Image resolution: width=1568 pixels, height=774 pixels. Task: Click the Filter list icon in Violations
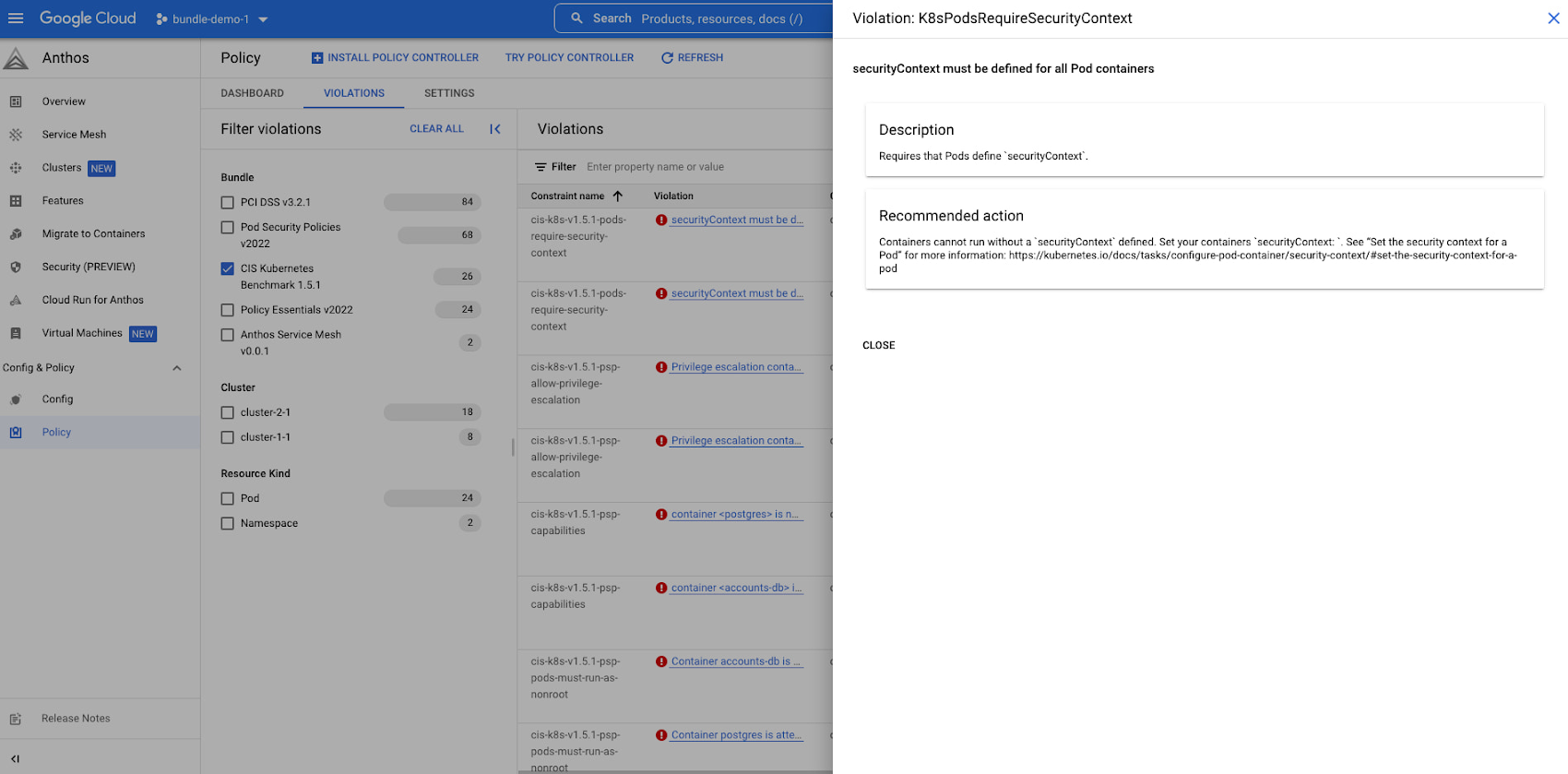click(x=540, y=167)
